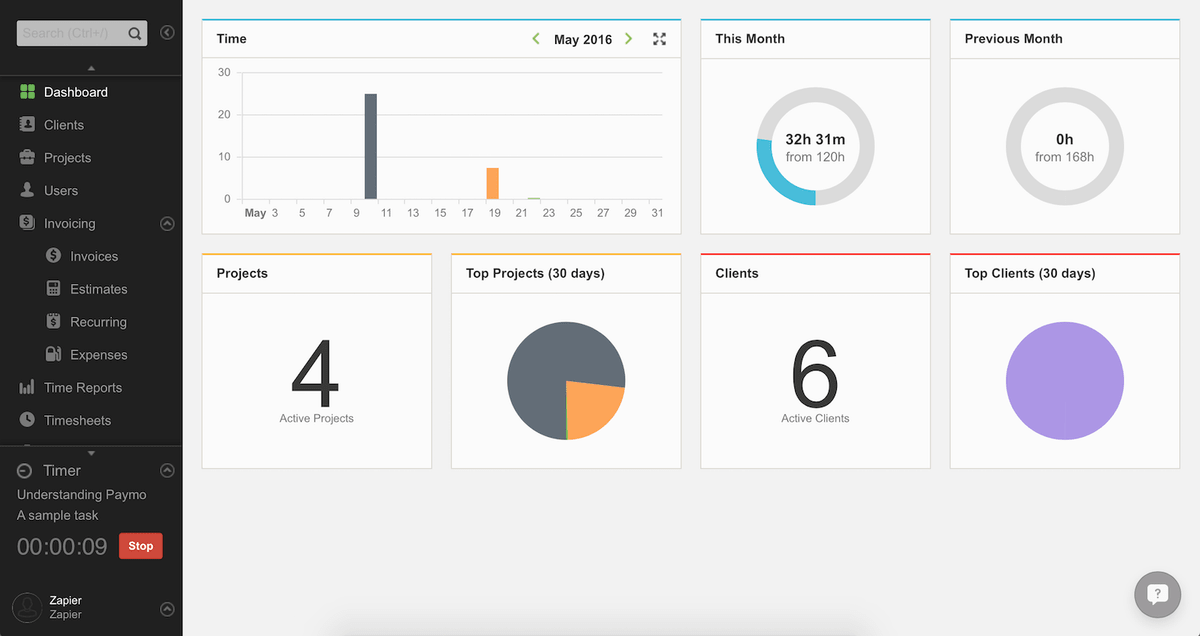Image resolution: width=1200 pixels, height=636 pixels.
Task: Click the Time Reports bar chart icon
Action: pos(27,388)
